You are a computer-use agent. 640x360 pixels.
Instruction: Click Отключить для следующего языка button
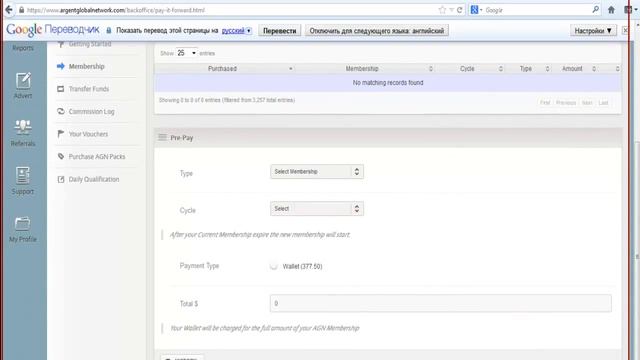[377, 31]
